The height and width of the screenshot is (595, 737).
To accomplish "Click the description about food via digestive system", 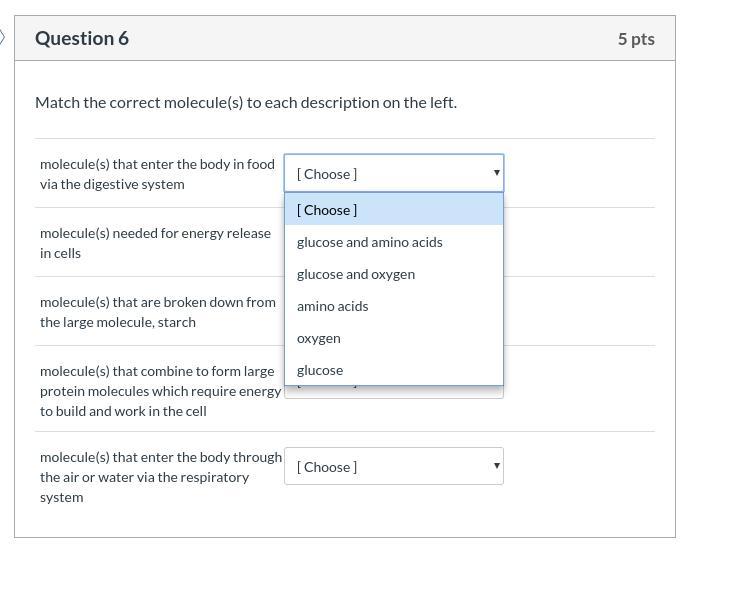I will 157,174.
